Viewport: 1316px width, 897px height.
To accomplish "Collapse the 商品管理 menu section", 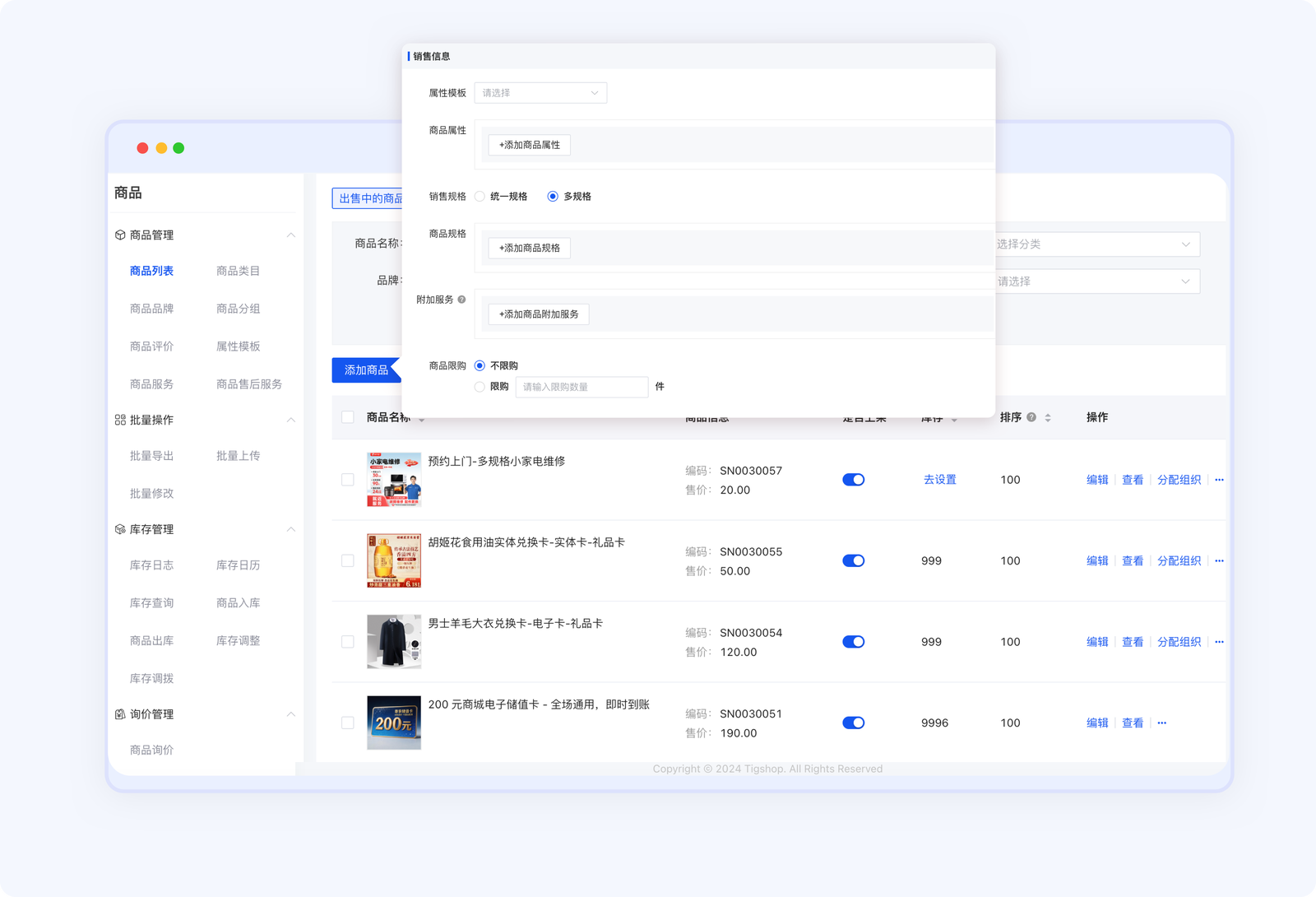I will 290,235.
